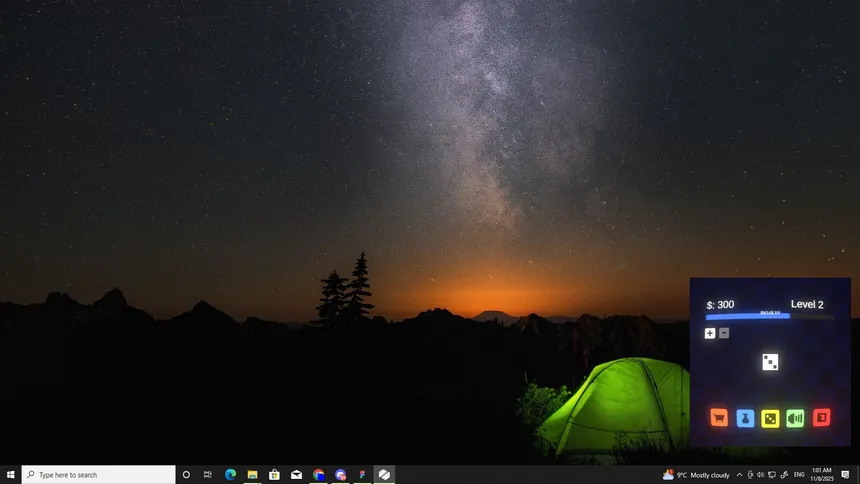Open Figma from the taskbar

click(x=362, y=475)
